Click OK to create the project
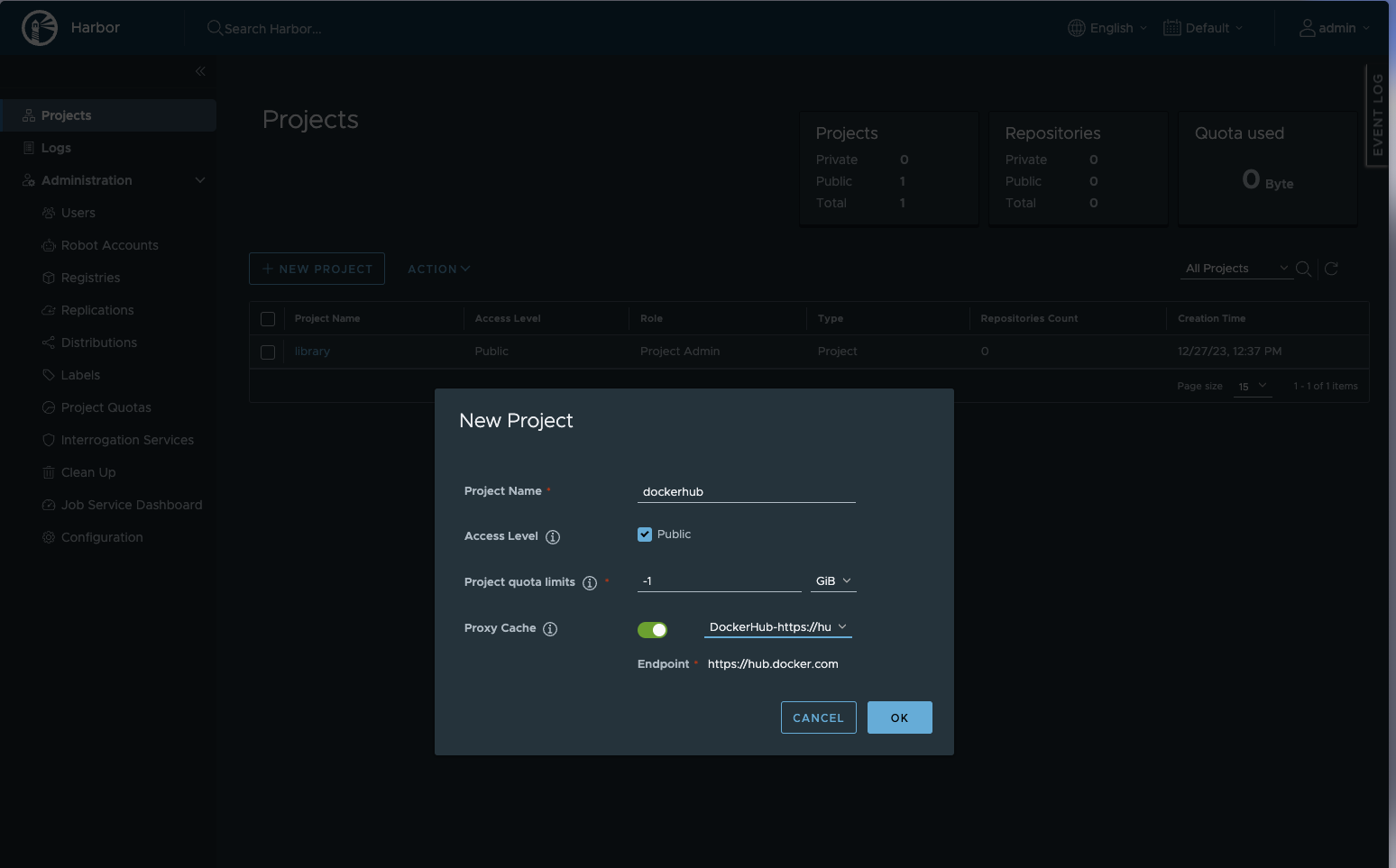The width and height of the screenshot is (1396, 868). tap(900, 717)
